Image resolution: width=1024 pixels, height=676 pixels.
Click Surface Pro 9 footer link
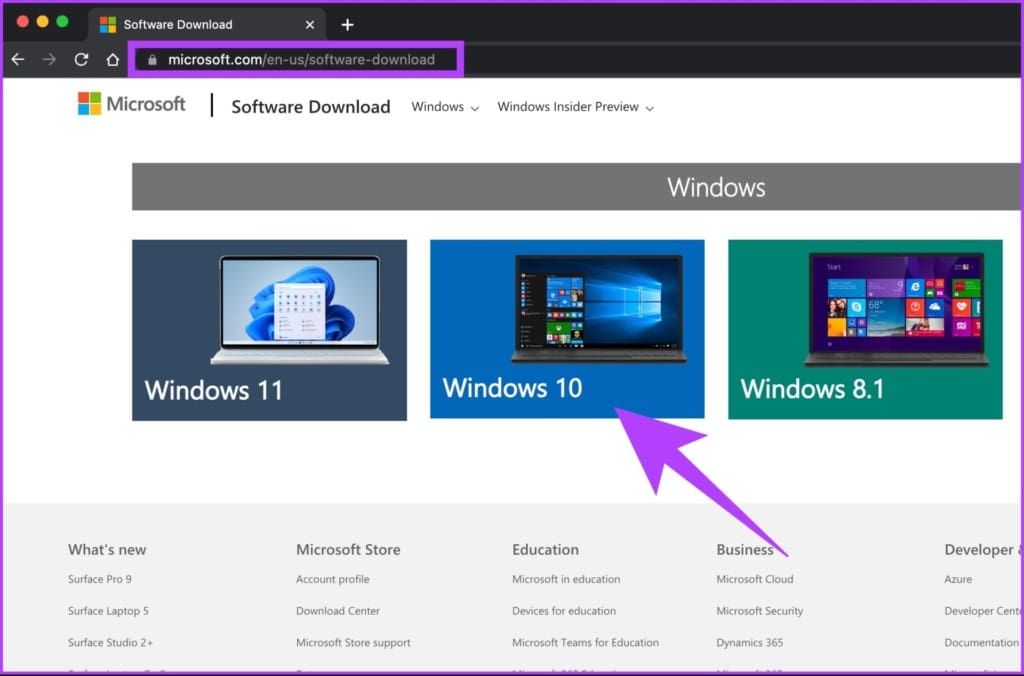[x=100, y=579]
